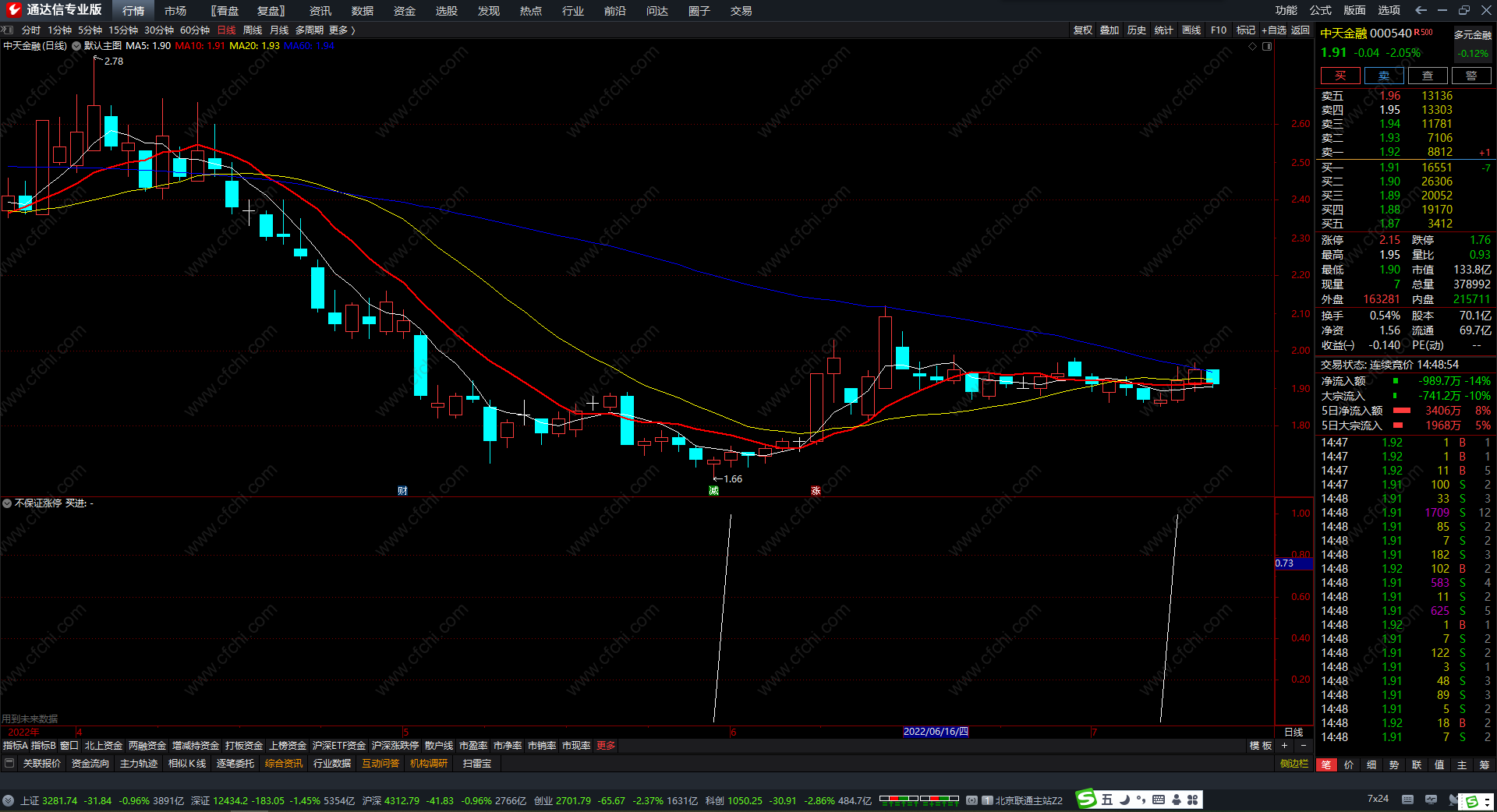Image resolution: width=1497 pixels, height=812 pixels.
Task: Click the 减 marker on the chart
Action: click(713, 490)
